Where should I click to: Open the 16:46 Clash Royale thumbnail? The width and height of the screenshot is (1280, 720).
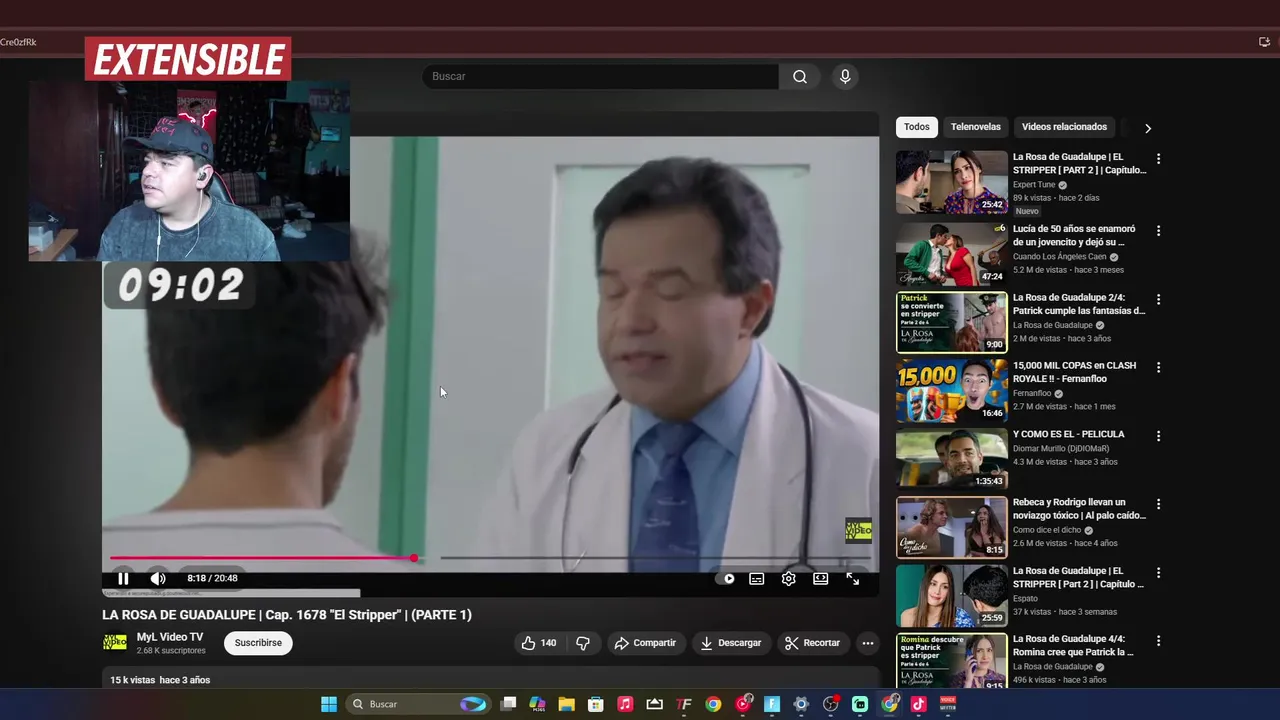click(952, 390)
